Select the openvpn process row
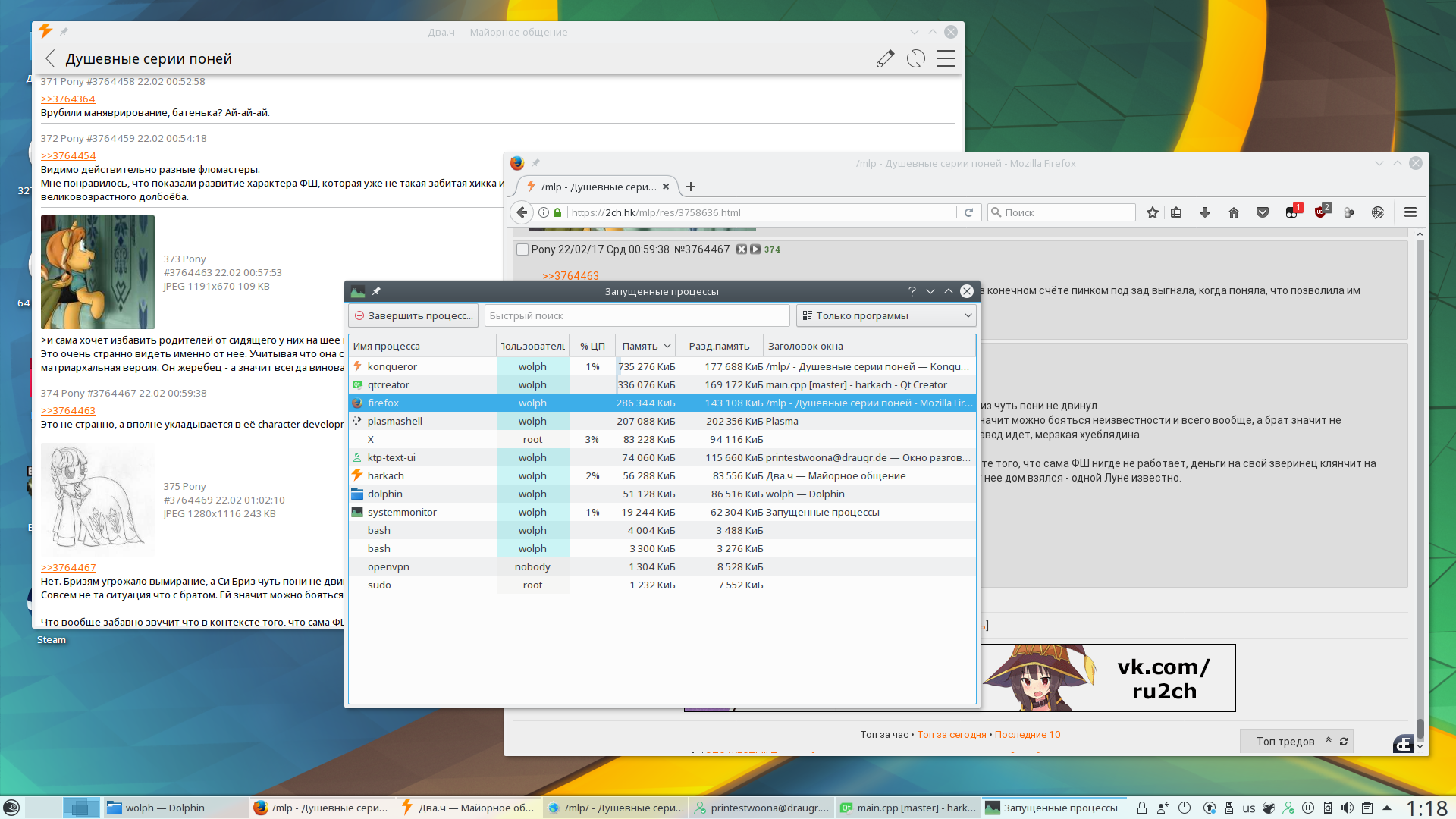The image size is (1456, 819). [x=662, y=567]
